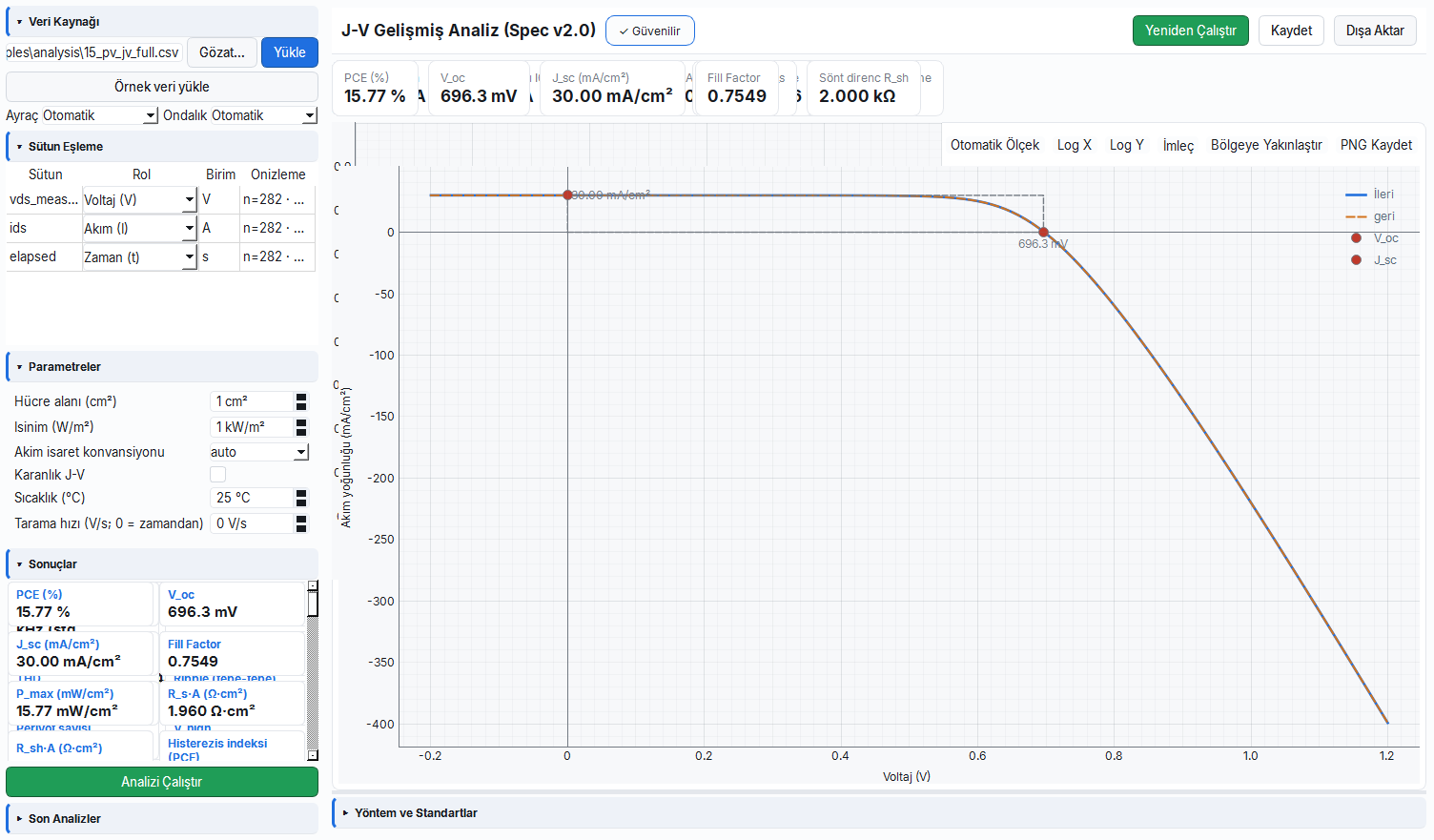Collapse the Sütun Eşleme section
Viewport: 1434px width, 840px height.
162,146
